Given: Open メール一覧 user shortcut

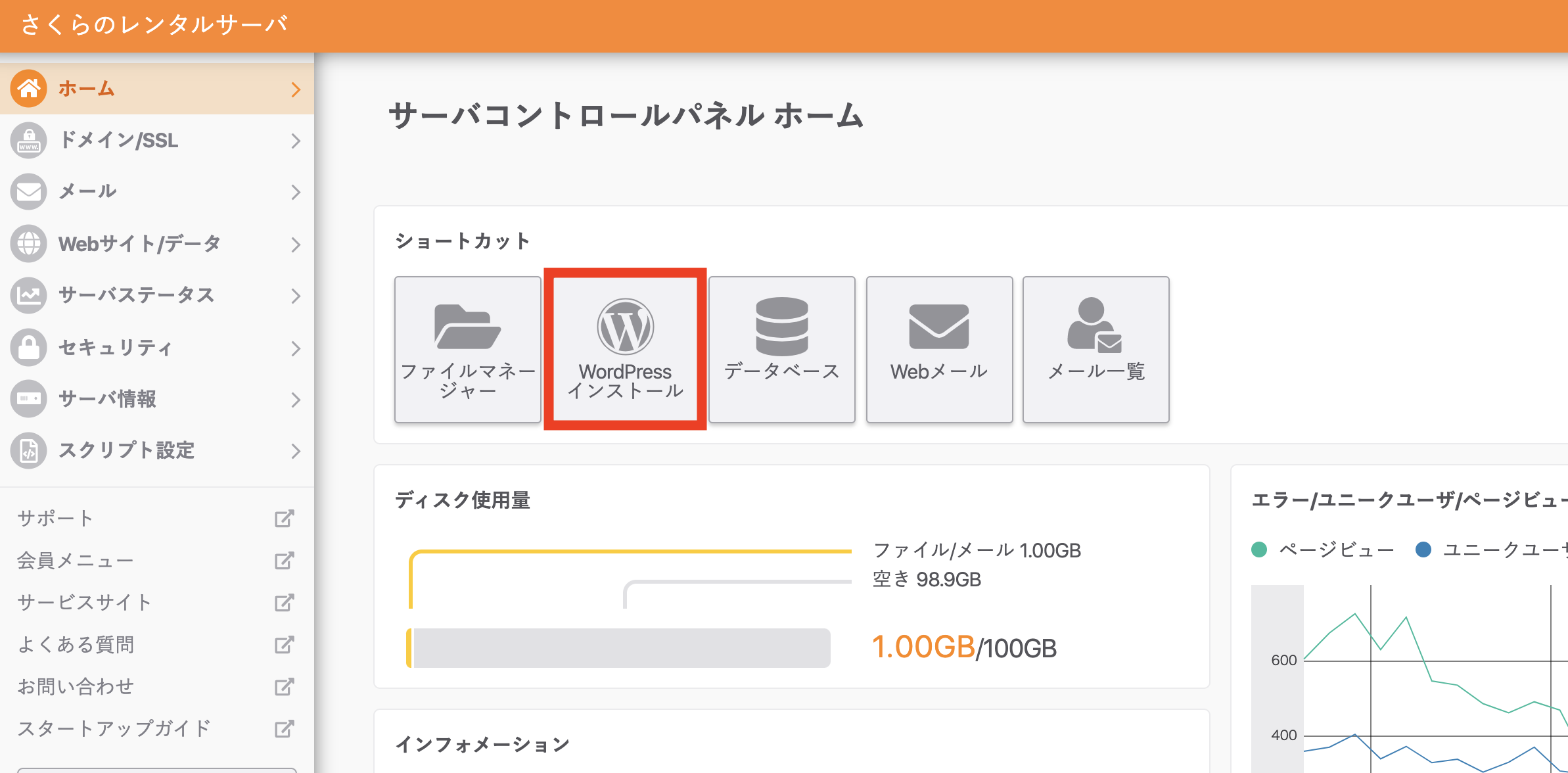Looking at the screenshot, I should coord(1096,349).
